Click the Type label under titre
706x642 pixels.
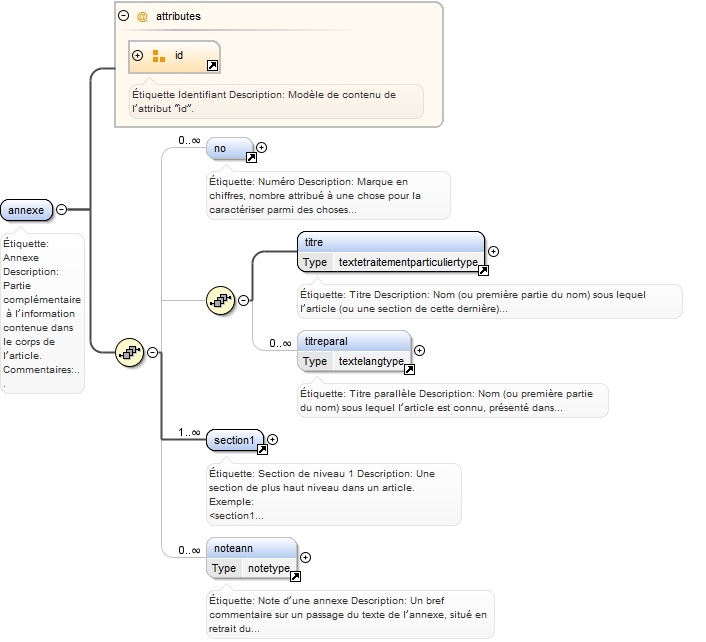click(x=315, y=262)
